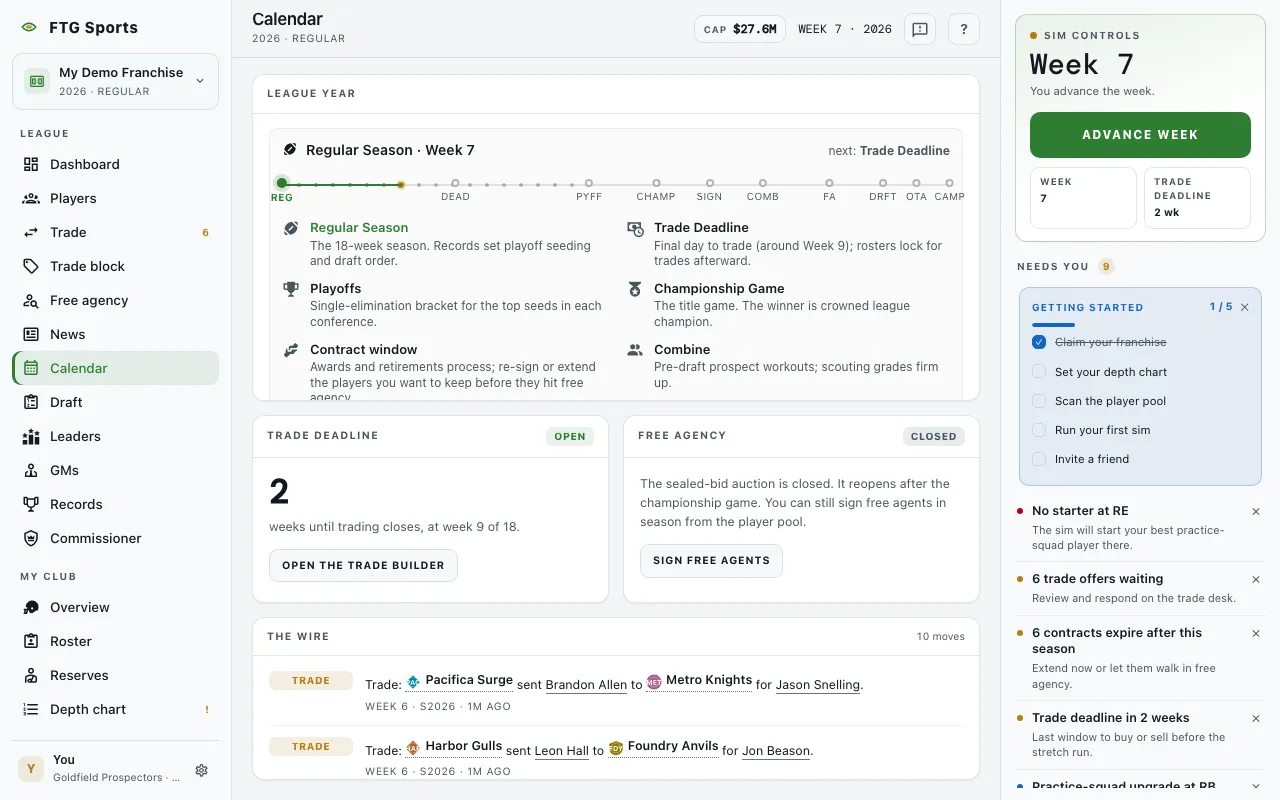1280x800 pixels.
Task: Check the Set your depth chart item
Action: 1039,372
